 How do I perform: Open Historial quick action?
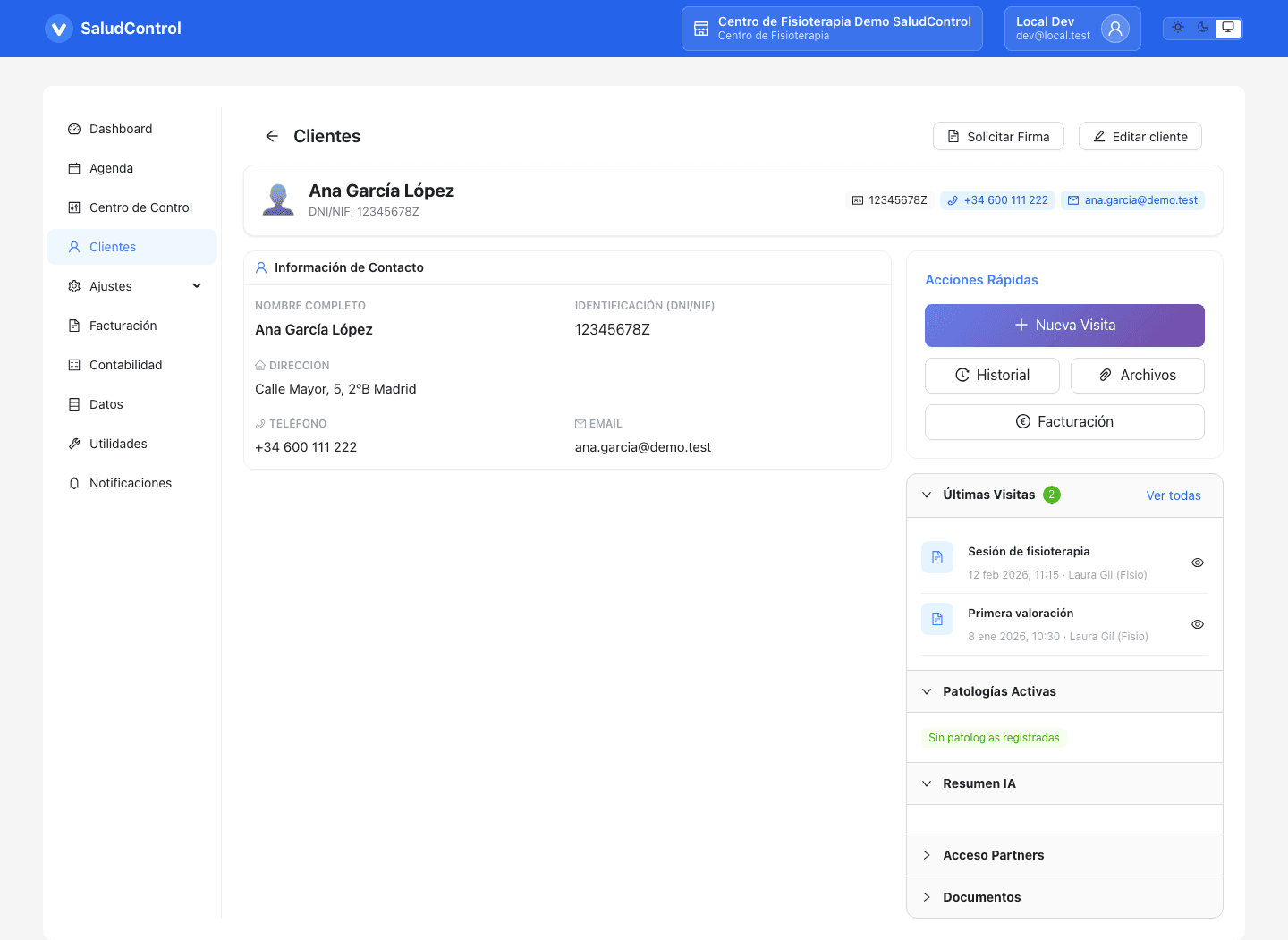[x=992, y=376]
